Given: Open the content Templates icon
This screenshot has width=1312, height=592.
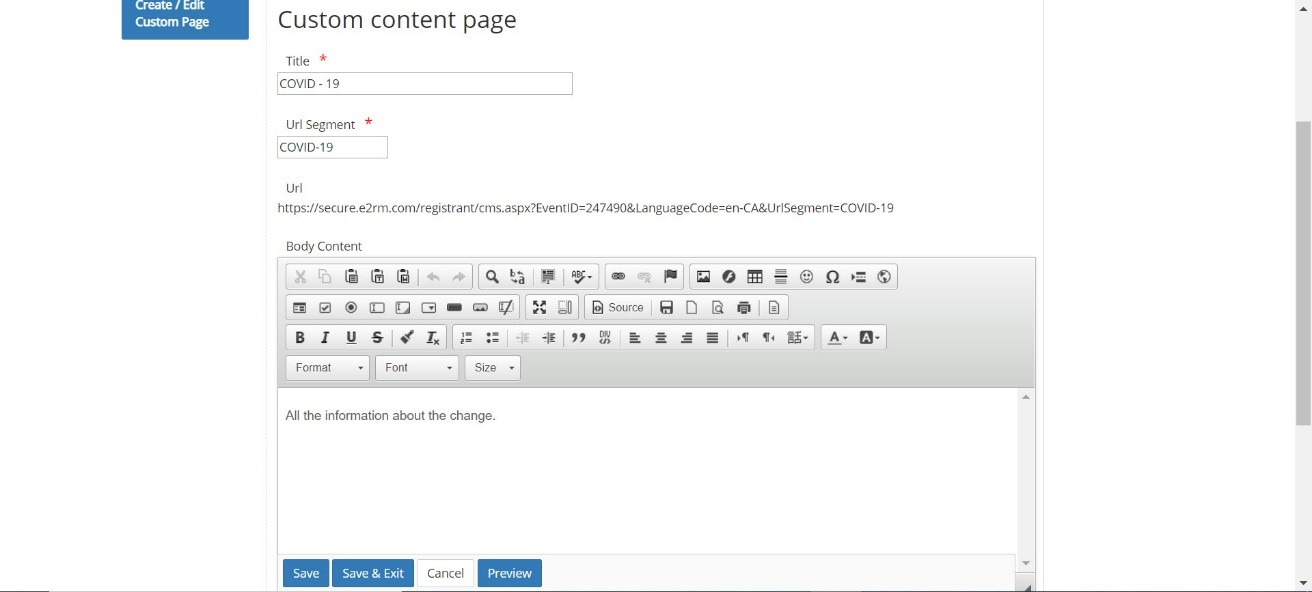Looking at the screenshot, I should pyautogui.click(x=774, y=307).
